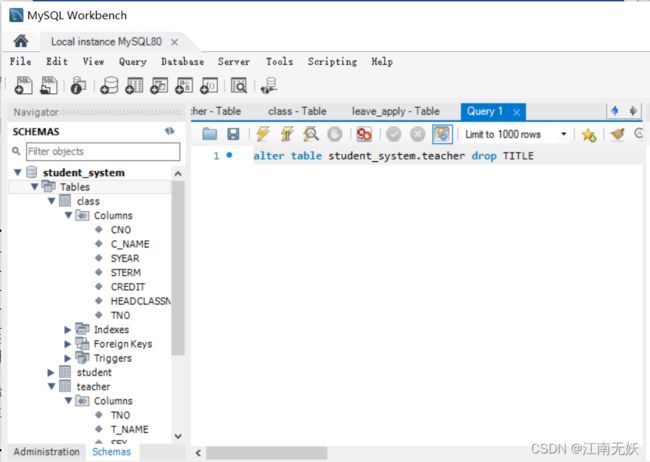Select the C_NAME column
Viewport: 650px width, 462px height.
pos(130,244)
